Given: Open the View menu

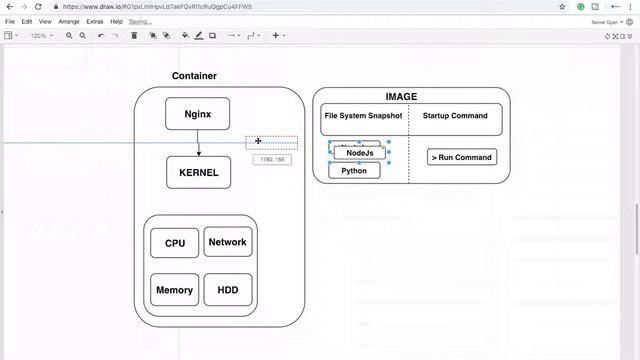Looking at the screenshot, I should click(x=45, y=22).
